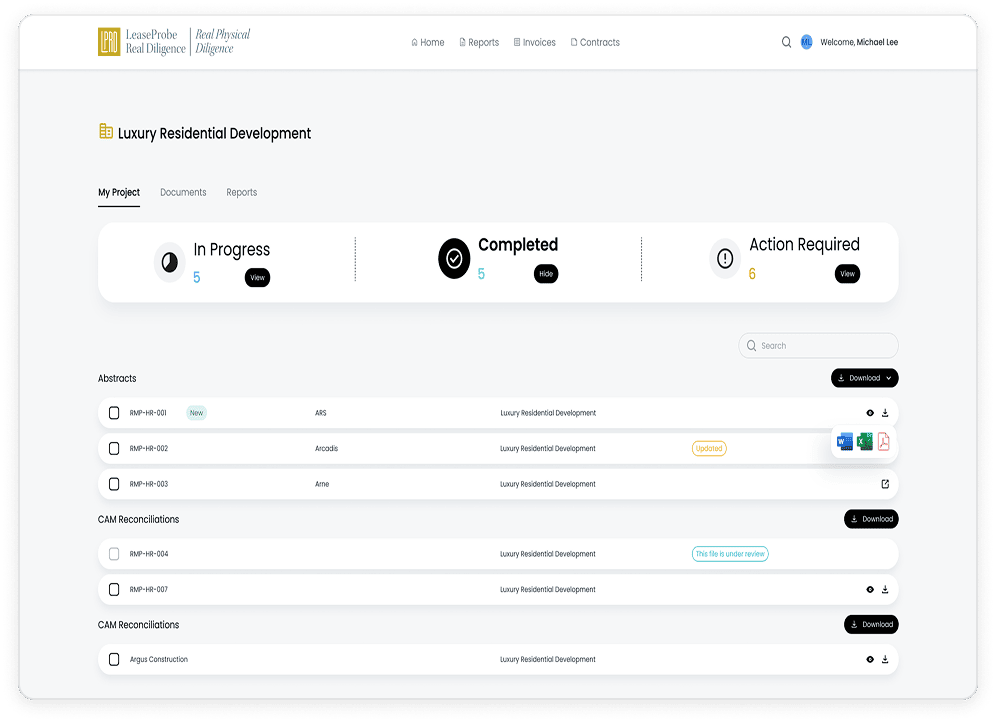View the Action Required items
This screenshot has height=722, width=996.
(847, 274)
